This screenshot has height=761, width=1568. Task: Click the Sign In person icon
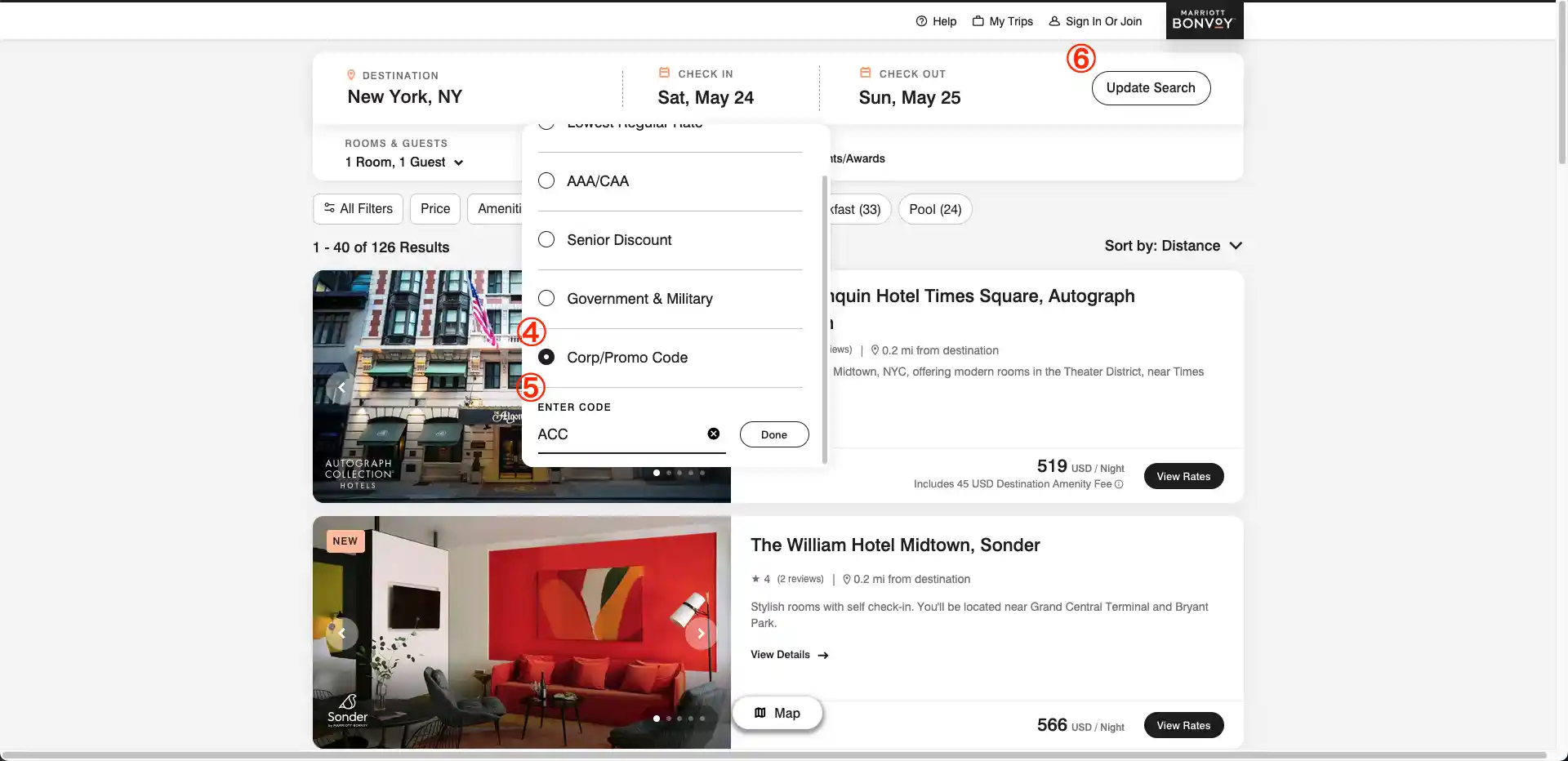[1054, 21]
